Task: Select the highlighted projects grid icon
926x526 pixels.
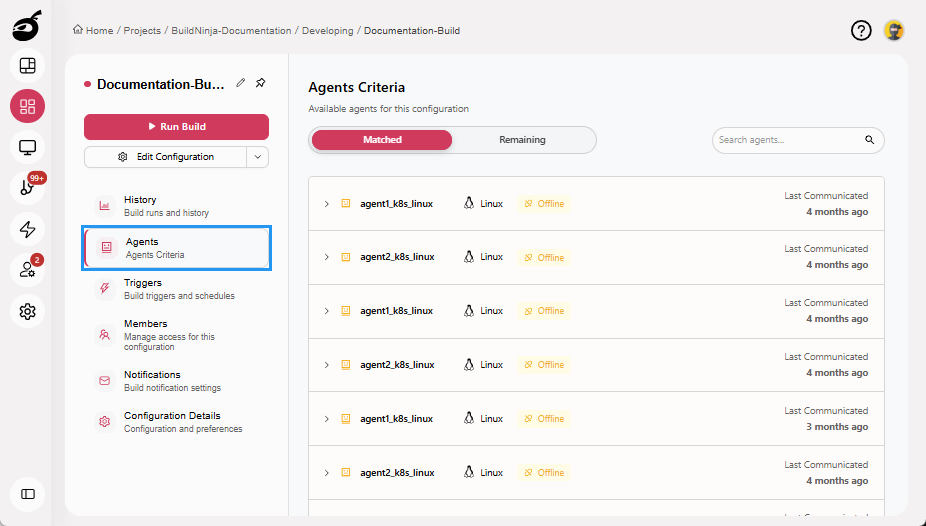Action: click(x=27, y=106)
